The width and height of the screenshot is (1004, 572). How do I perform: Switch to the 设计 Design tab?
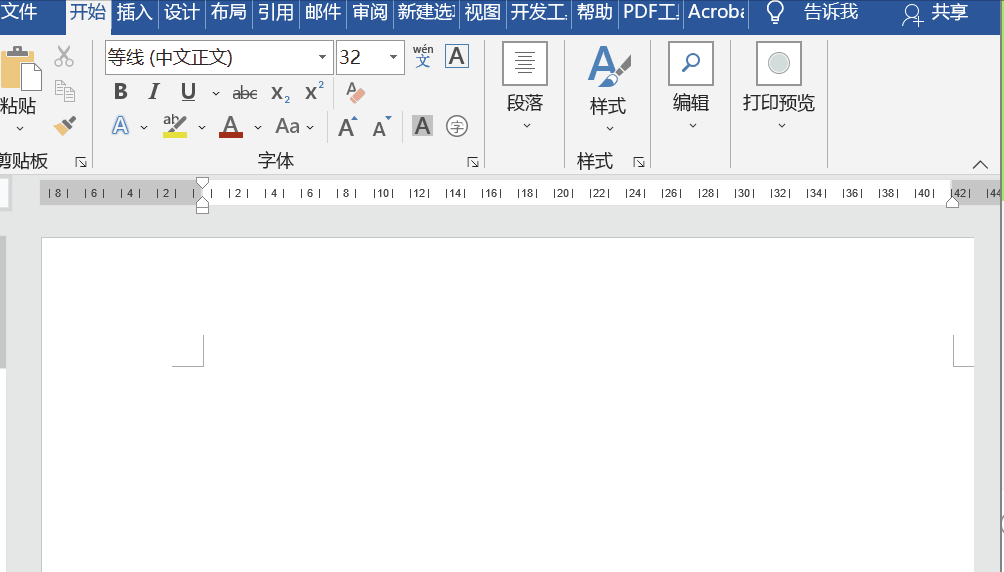[181, 12]
